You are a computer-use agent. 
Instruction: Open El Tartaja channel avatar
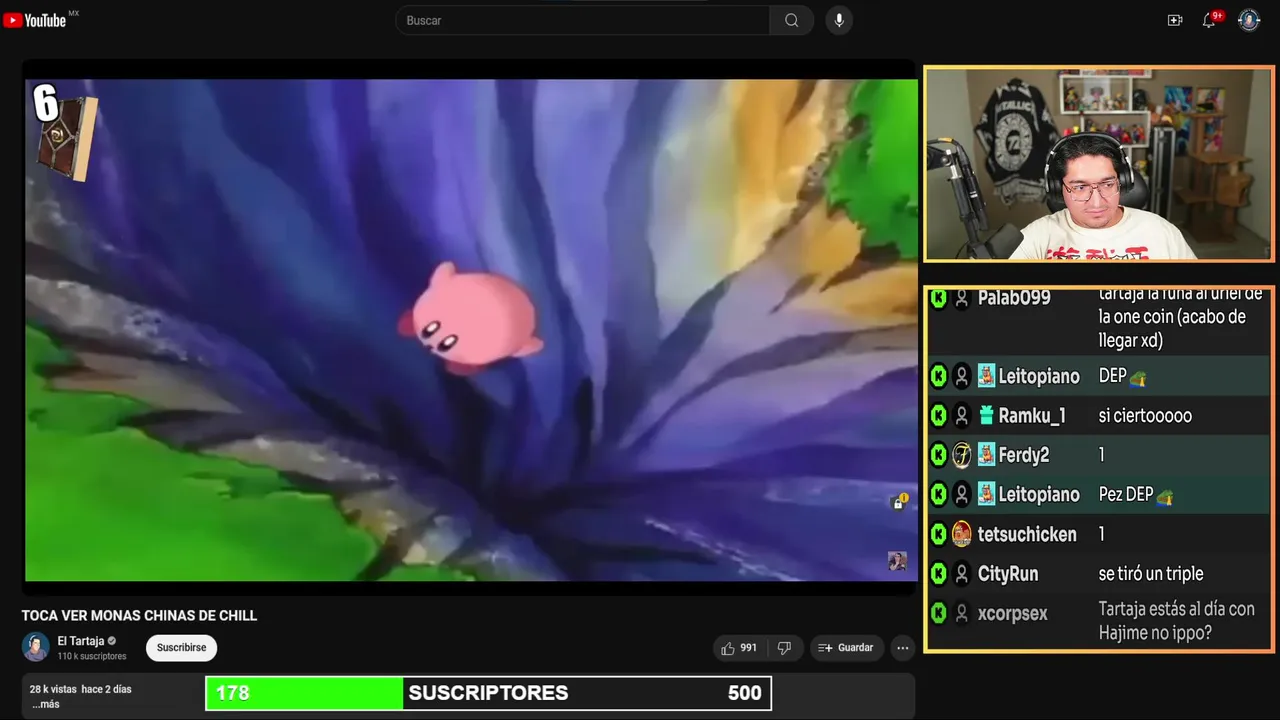36,647
